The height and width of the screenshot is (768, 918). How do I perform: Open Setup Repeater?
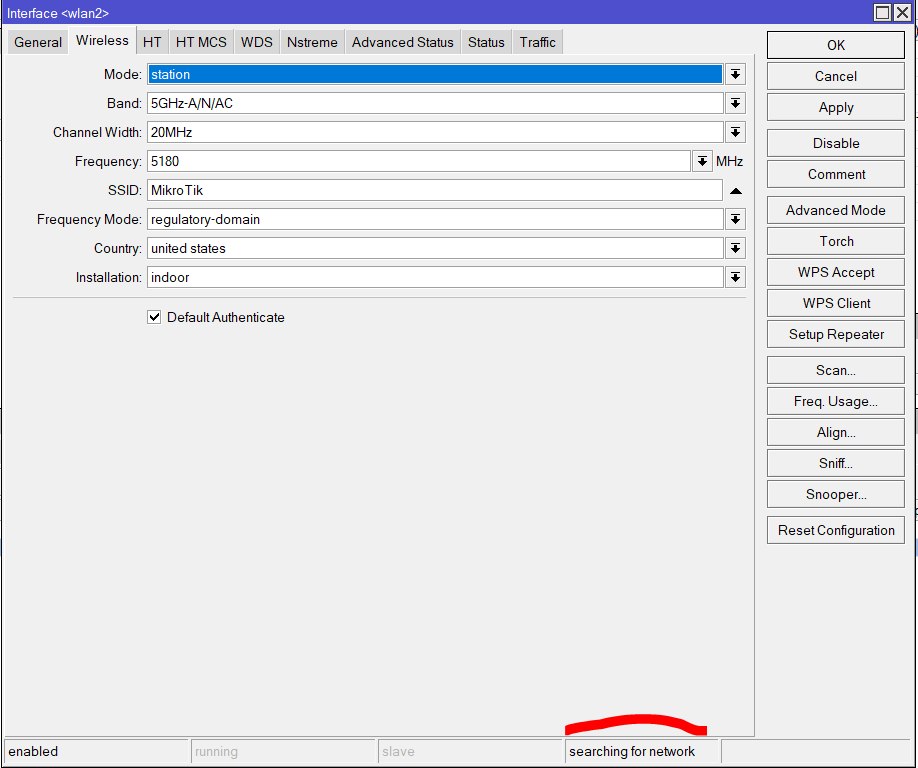point(835,334)
